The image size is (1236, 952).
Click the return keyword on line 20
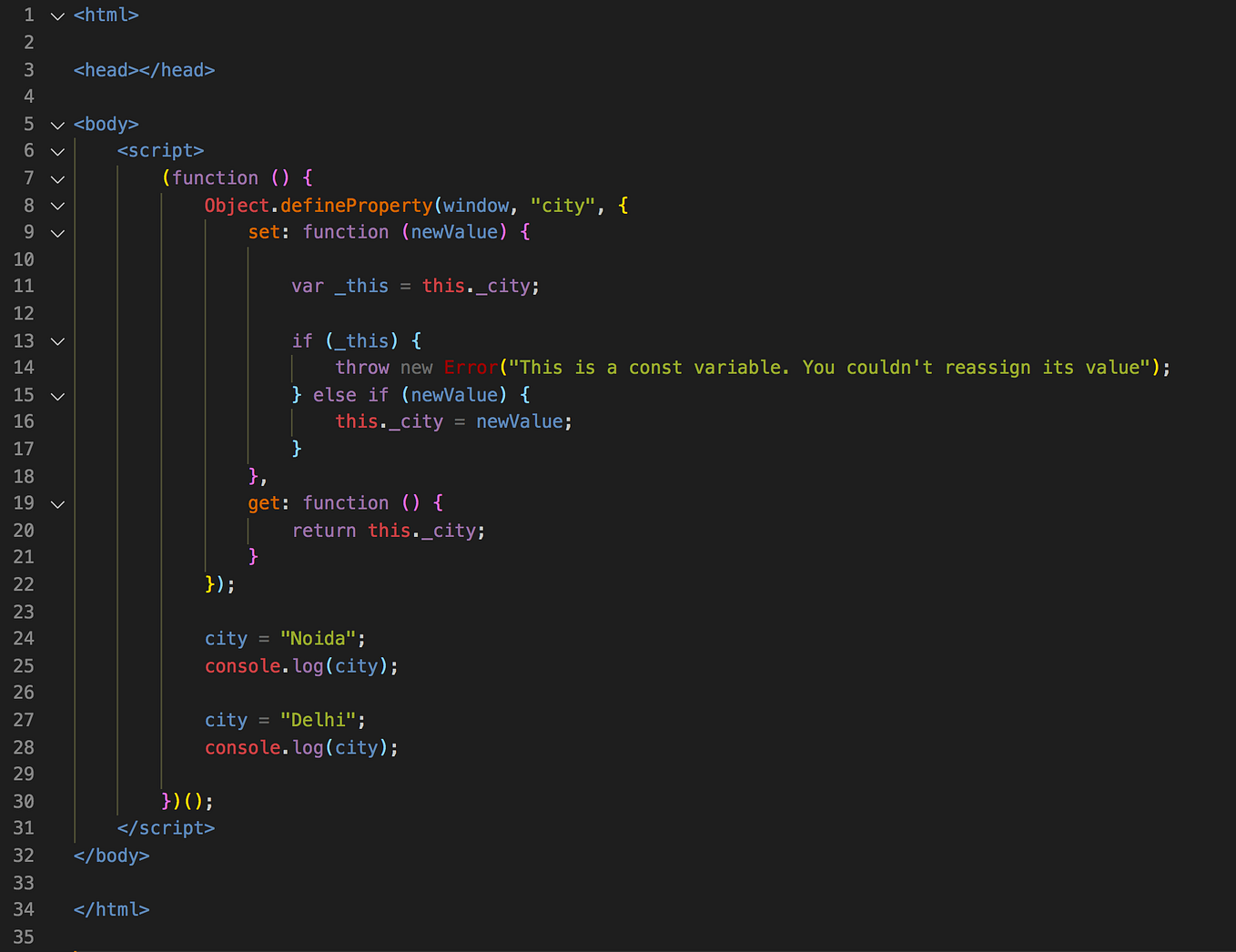[x=324, y=531]
